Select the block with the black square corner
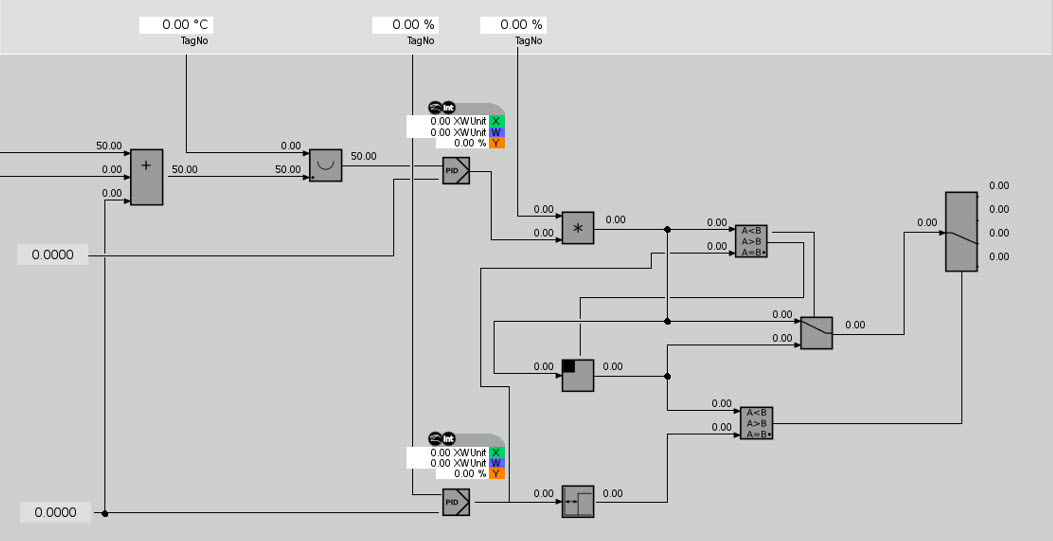The width and height of the screenshot is (1053, 541). [577, 375]
